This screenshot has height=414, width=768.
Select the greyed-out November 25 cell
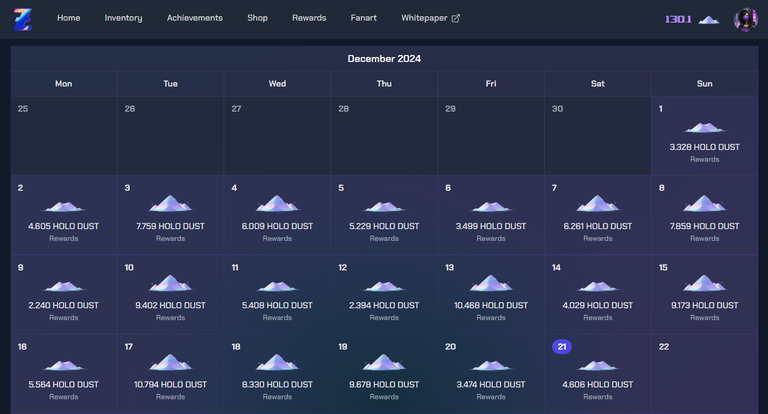coord(64,136)
